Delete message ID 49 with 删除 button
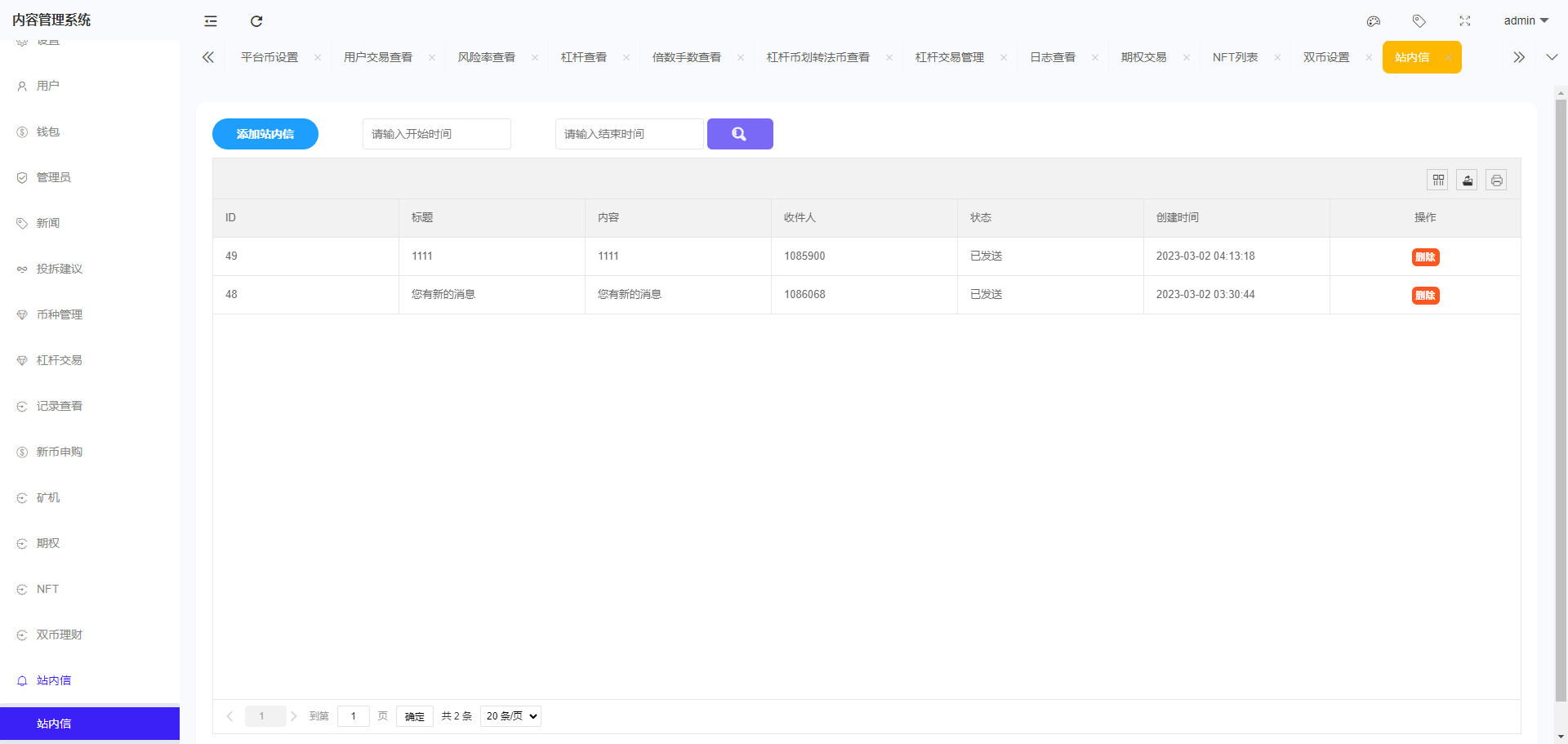 coord(1425,256)
